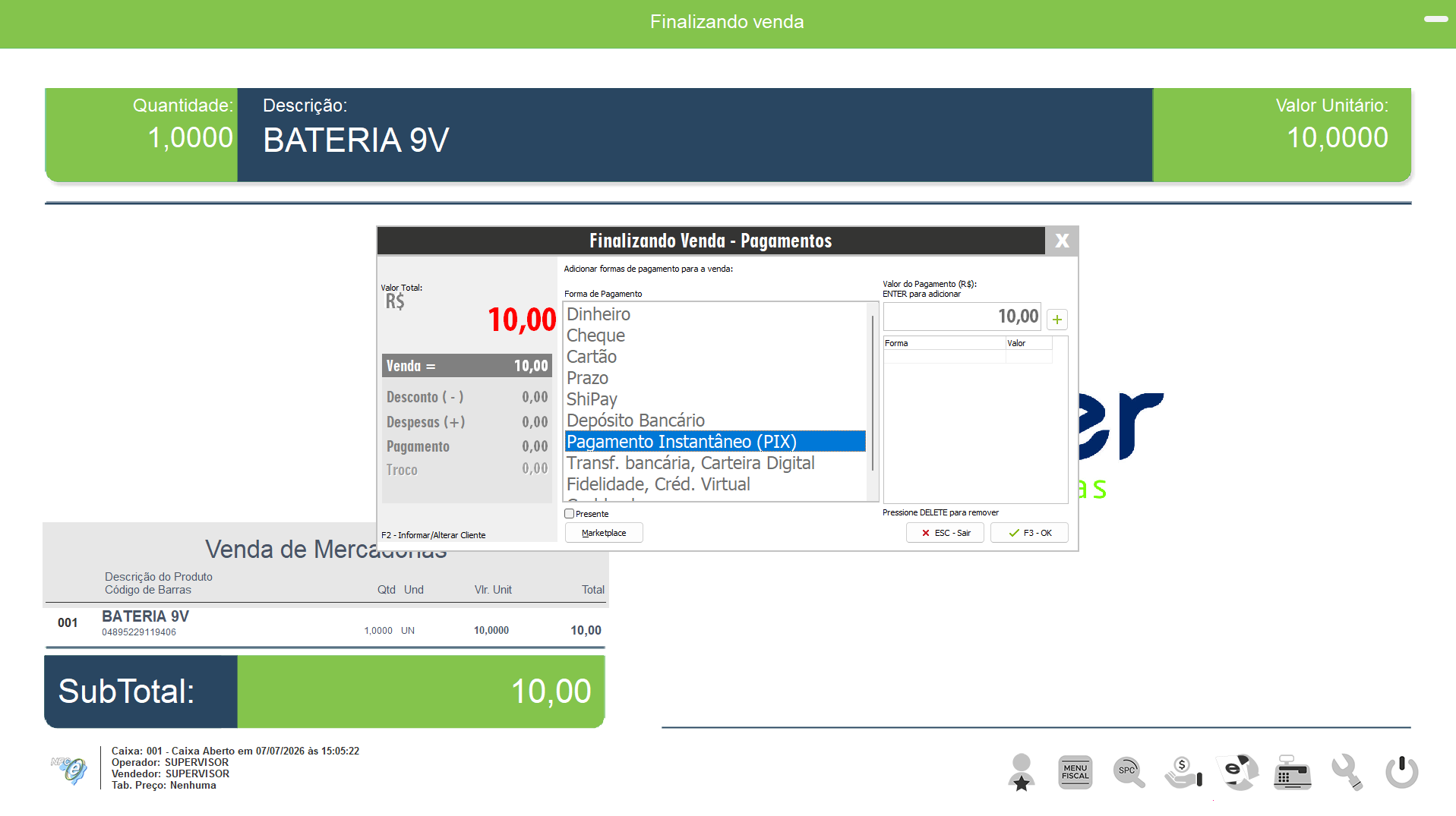Screen dimensions: 1456x816
Task: Select BATERIA 9V item row 001
Action: coord(326,623)
